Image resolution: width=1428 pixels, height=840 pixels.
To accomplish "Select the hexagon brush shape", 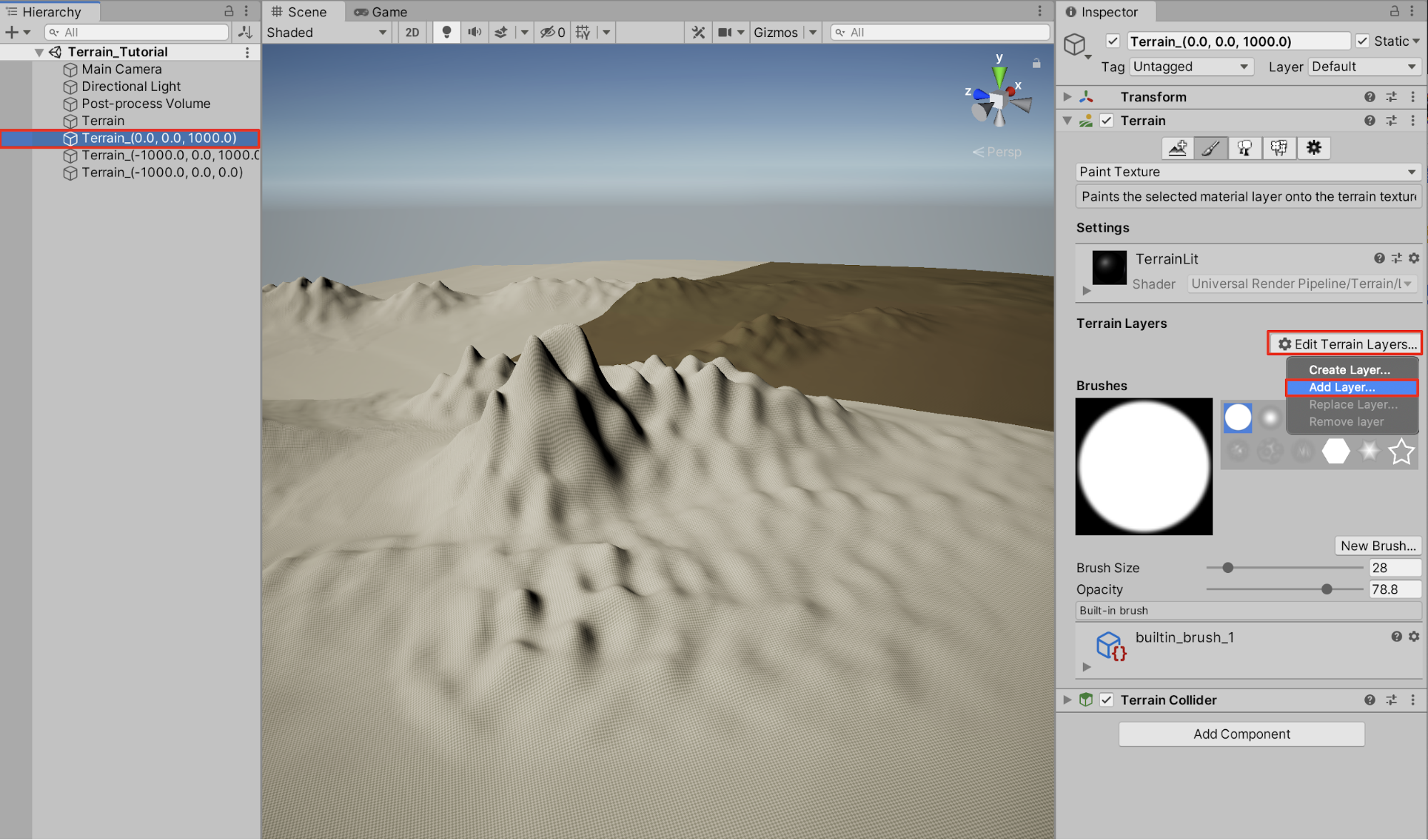I will [1335, 451].
